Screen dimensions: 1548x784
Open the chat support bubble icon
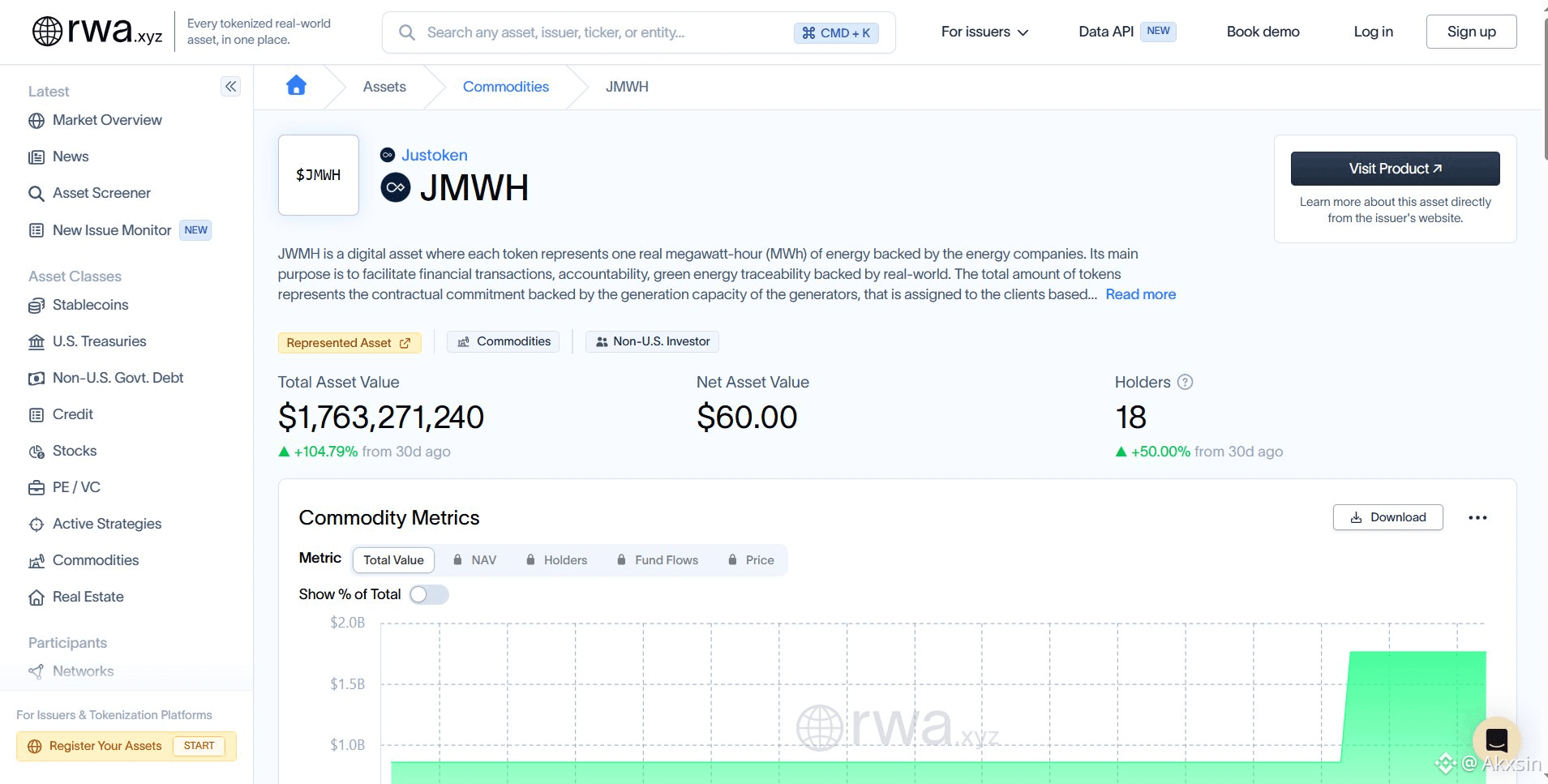[x=1496, y=740]
